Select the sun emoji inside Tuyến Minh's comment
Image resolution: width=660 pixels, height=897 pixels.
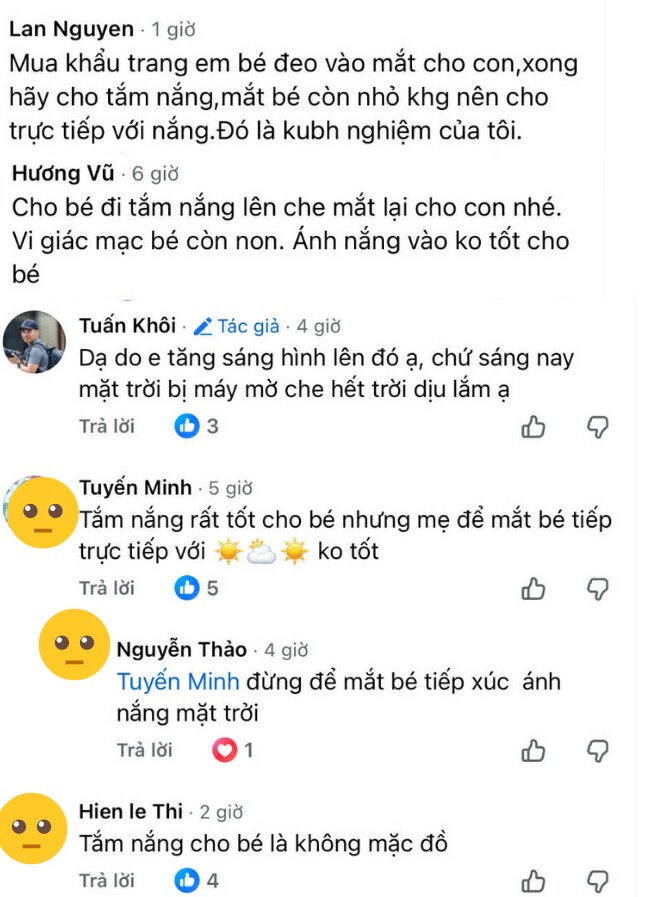[x=230, y=551]
